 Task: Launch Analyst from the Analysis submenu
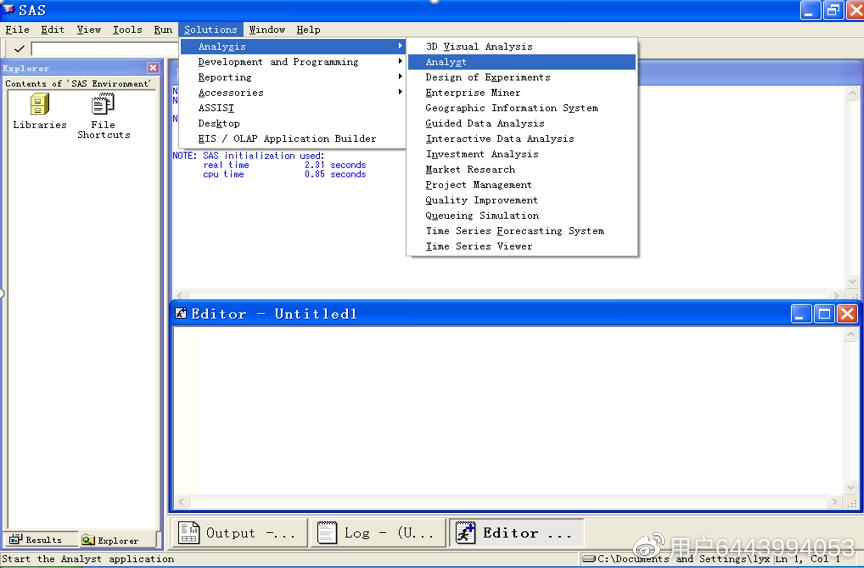[446, 62]
